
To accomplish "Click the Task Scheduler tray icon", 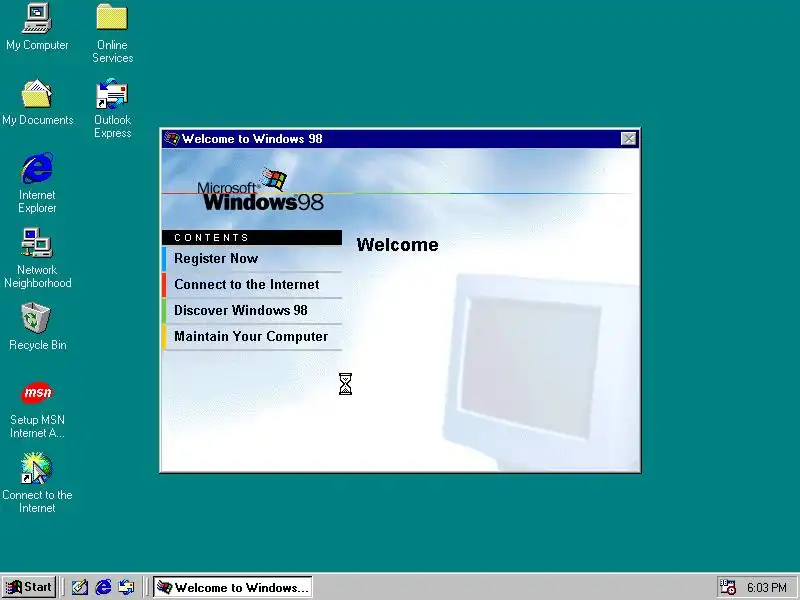I will point(727,587).
